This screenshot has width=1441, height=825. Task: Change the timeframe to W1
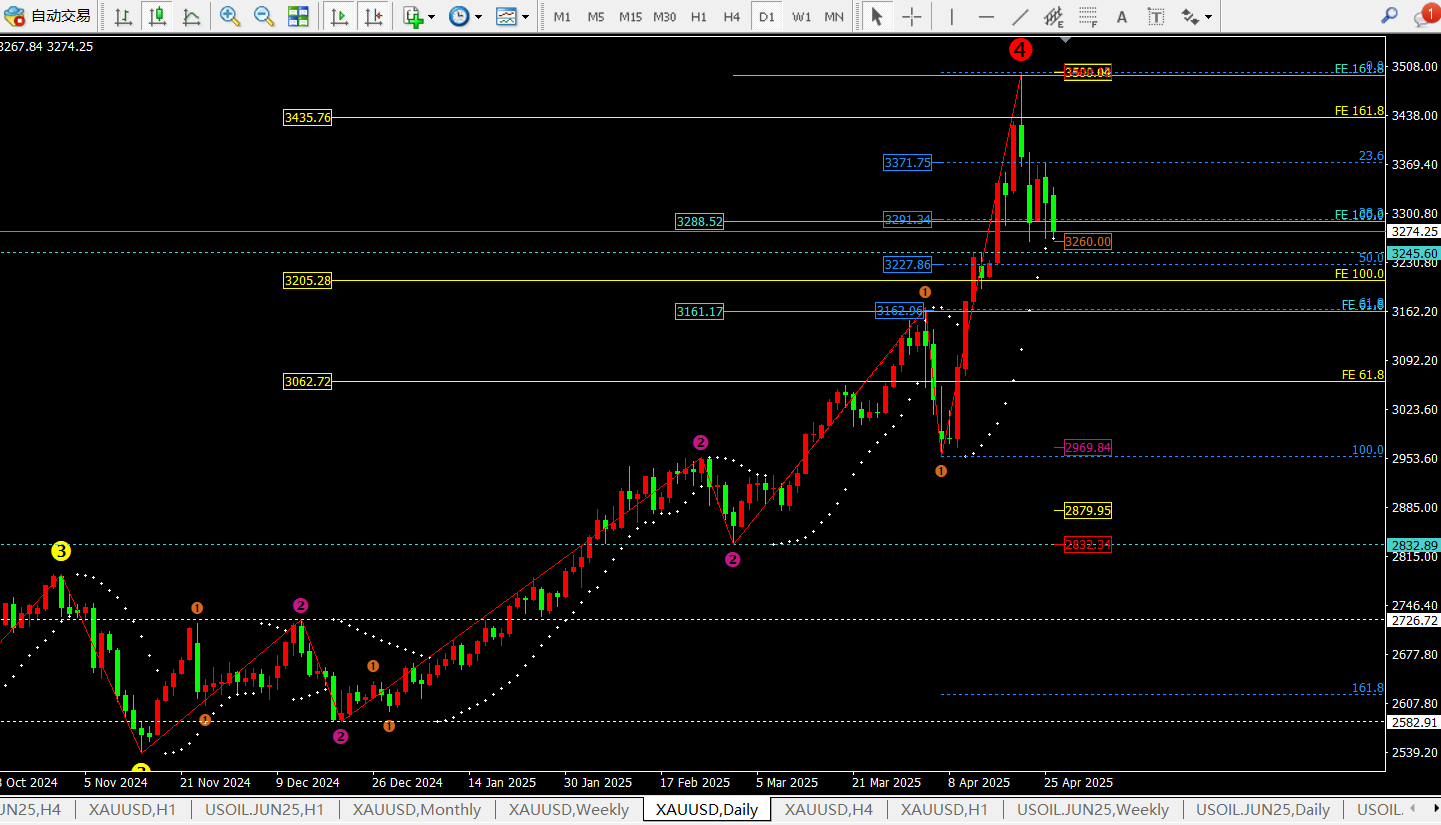(801, 17)
